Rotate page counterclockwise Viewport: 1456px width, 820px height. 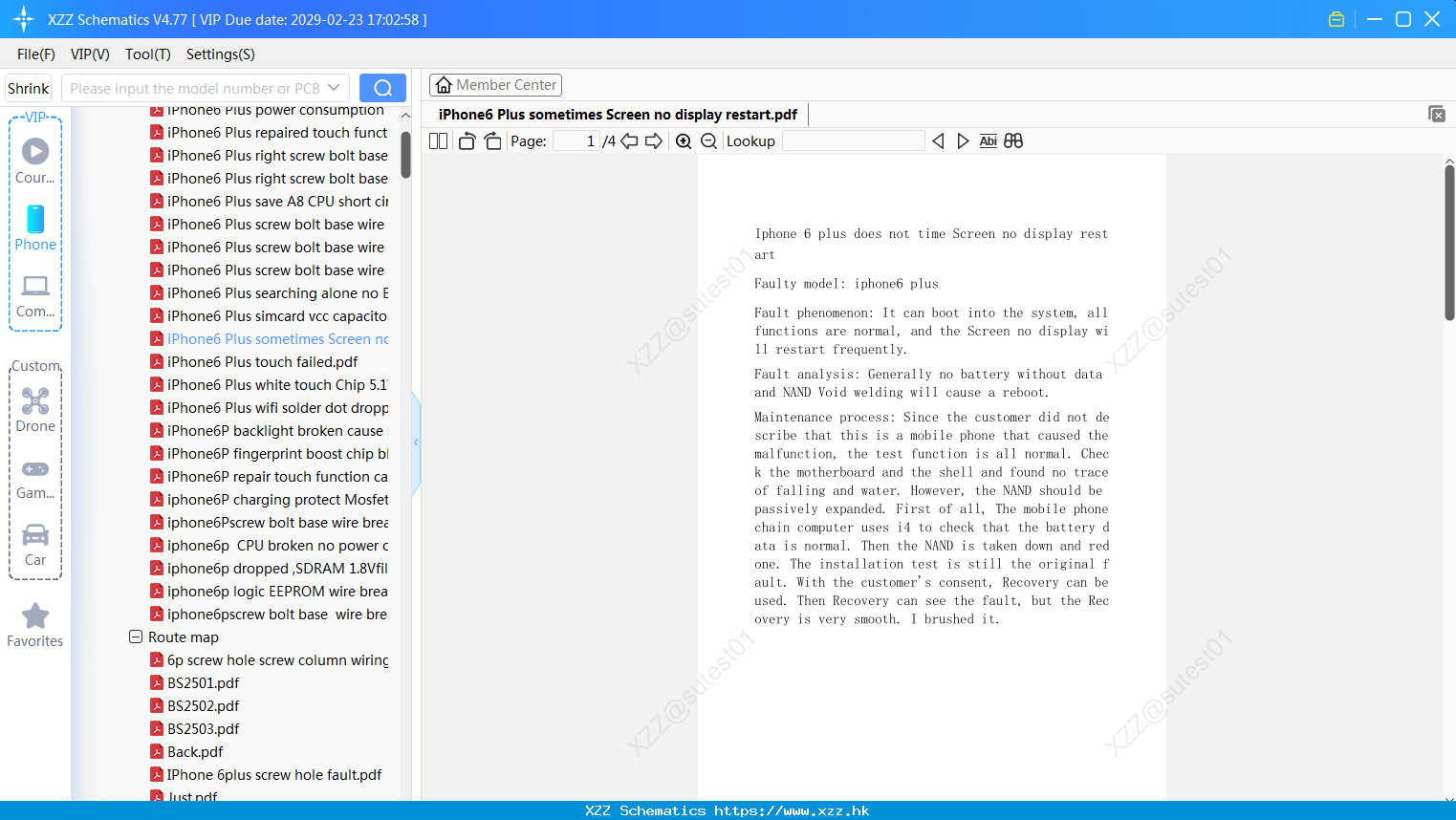467,140
